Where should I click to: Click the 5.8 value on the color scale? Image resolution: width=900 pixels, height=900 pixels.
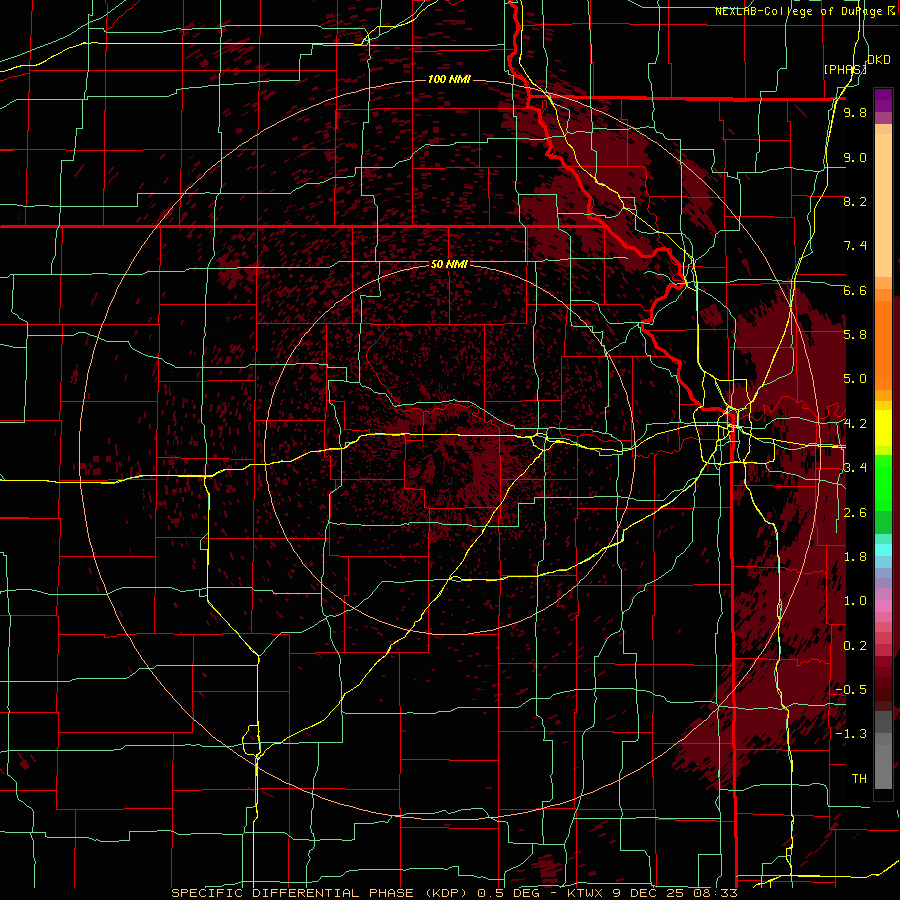pos(855,335)
